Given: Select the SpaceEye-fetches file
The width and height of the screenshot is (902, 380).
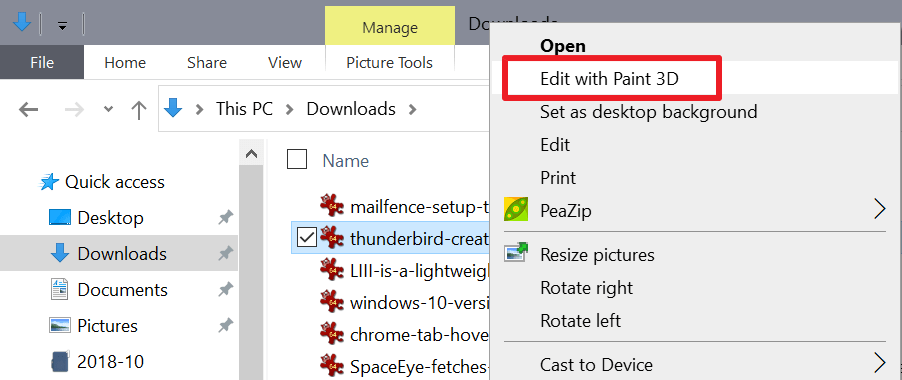Looking at the screenshot, I should pyautogui.click(x=419, y=366).
